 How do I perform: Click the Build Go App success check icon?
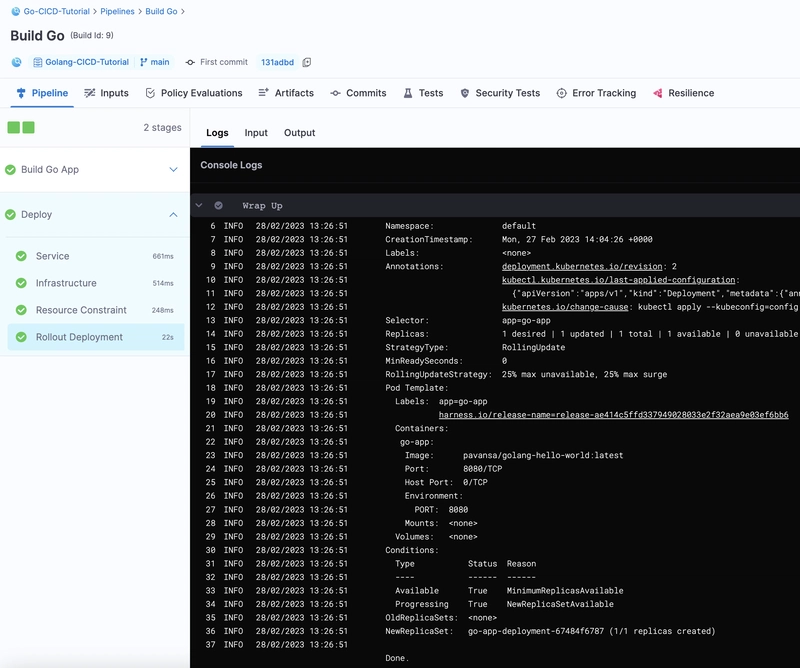(10, 169)
